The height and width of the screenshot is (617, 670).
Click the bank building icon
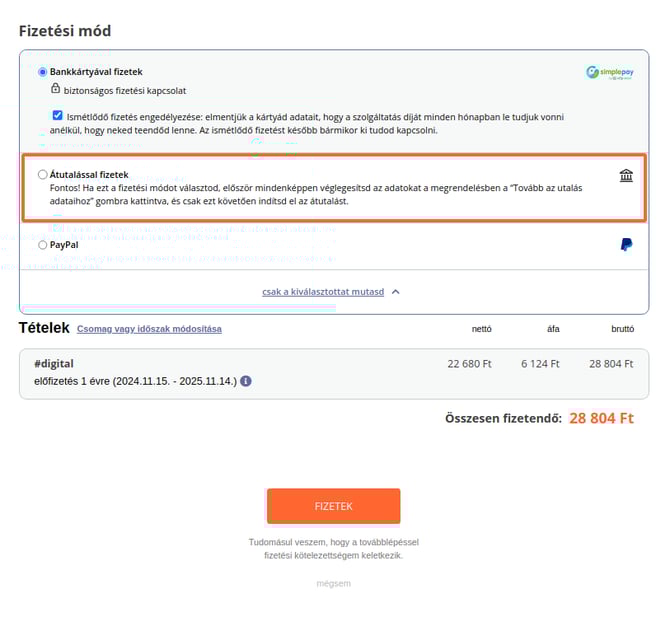[x=626, y=176]
